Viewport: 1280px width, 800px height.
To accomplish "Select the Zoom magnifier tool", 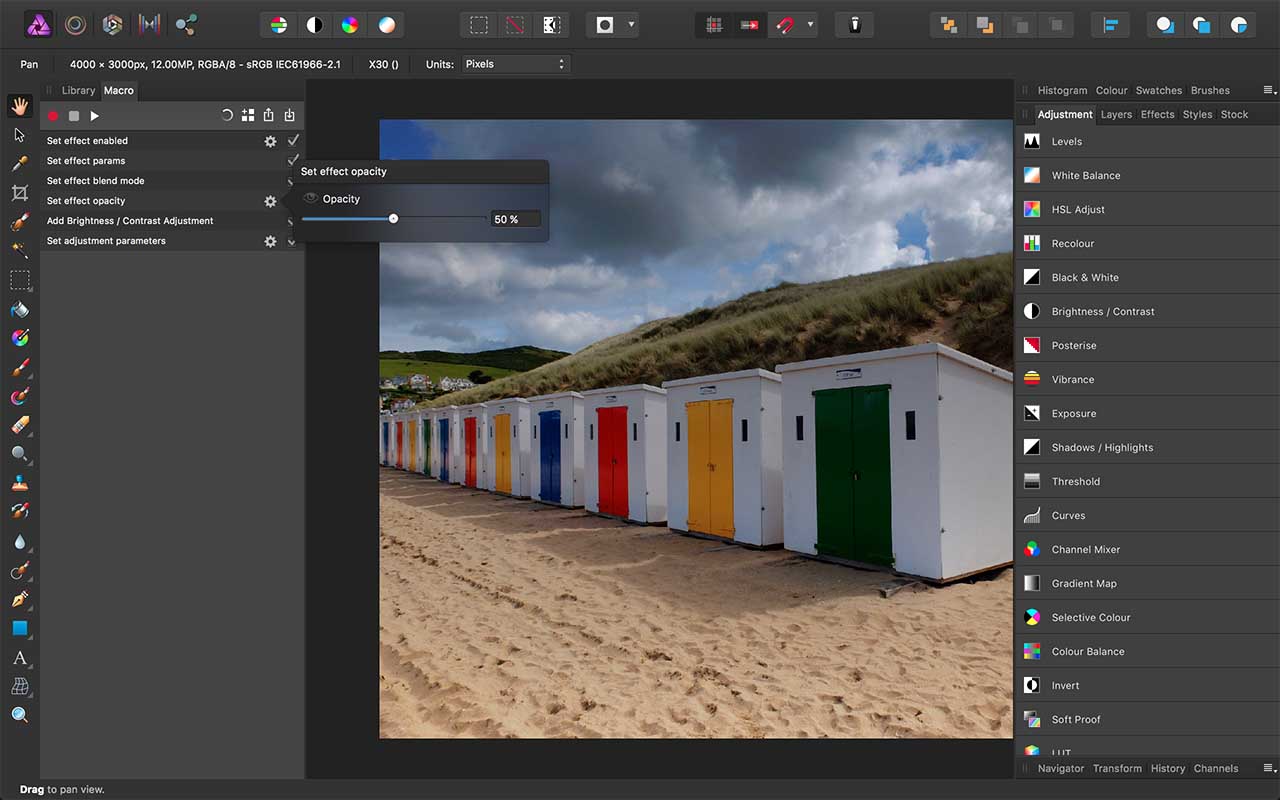I will [x=19, y=715].
